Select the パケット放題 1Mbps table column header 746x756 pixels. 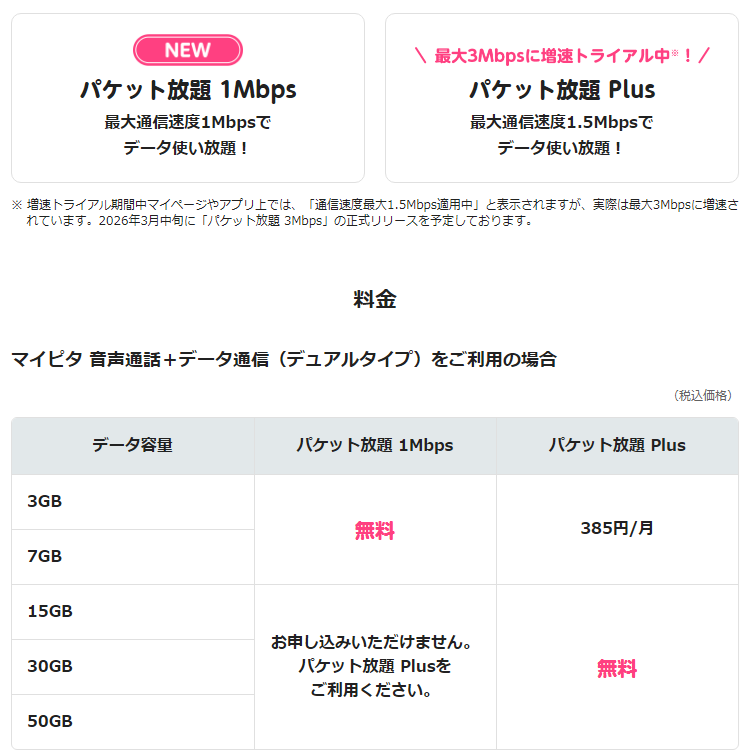pyautogui.click(x=375, y=446)
